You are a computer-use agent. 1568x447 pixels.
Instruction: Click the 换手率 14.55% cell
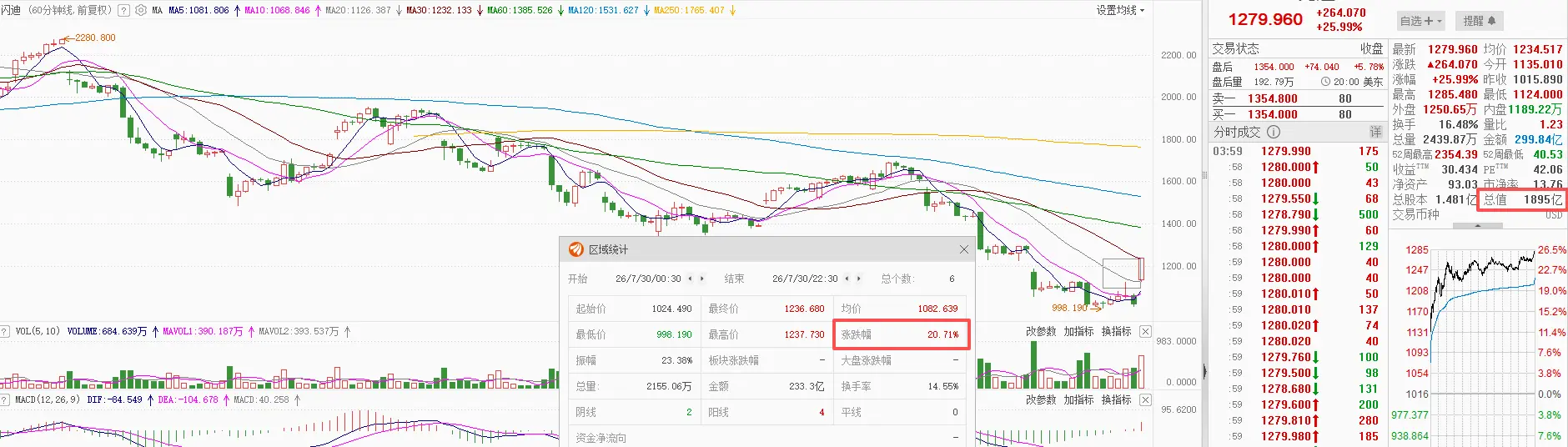tap(901, 386)
